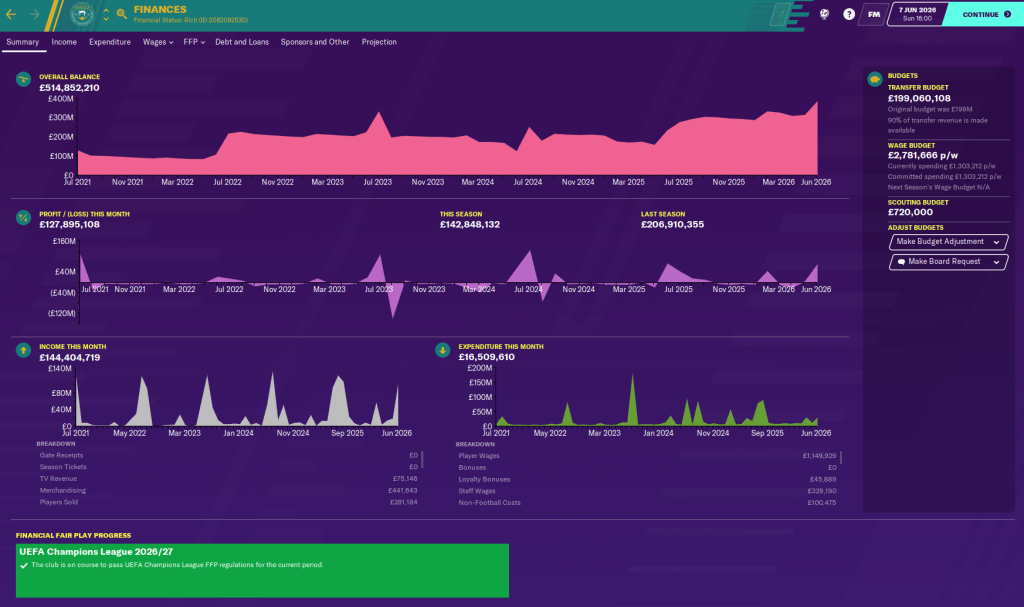Viewport: 1024px width, 607px height.
Task: Open Make Budget Adjustment dropdown
Action: coord(948,241)
